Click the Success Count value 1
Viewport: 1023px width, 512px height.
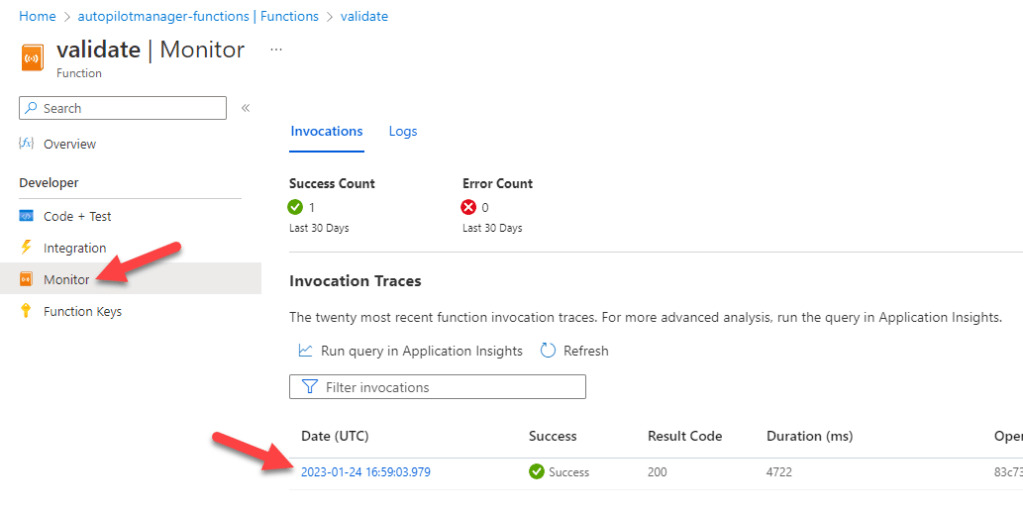click(312, 207)
